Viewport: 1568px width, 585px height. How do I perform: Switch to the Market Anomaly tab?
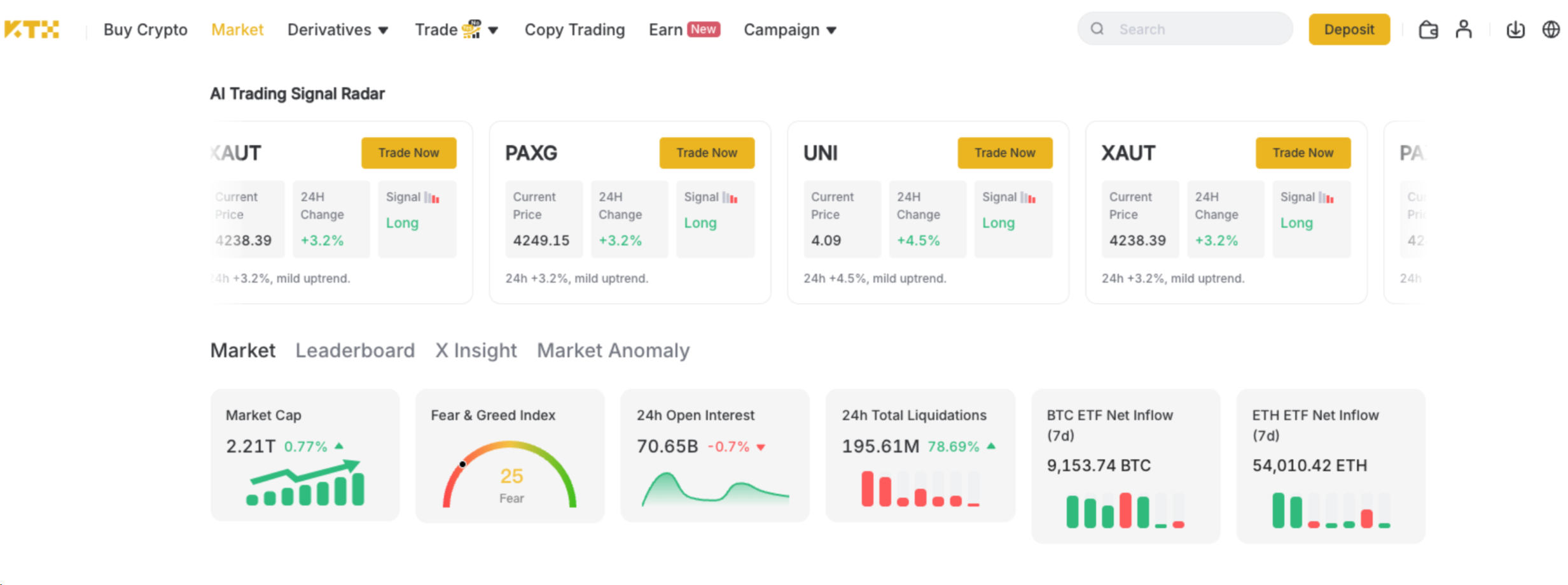point(613,350)
